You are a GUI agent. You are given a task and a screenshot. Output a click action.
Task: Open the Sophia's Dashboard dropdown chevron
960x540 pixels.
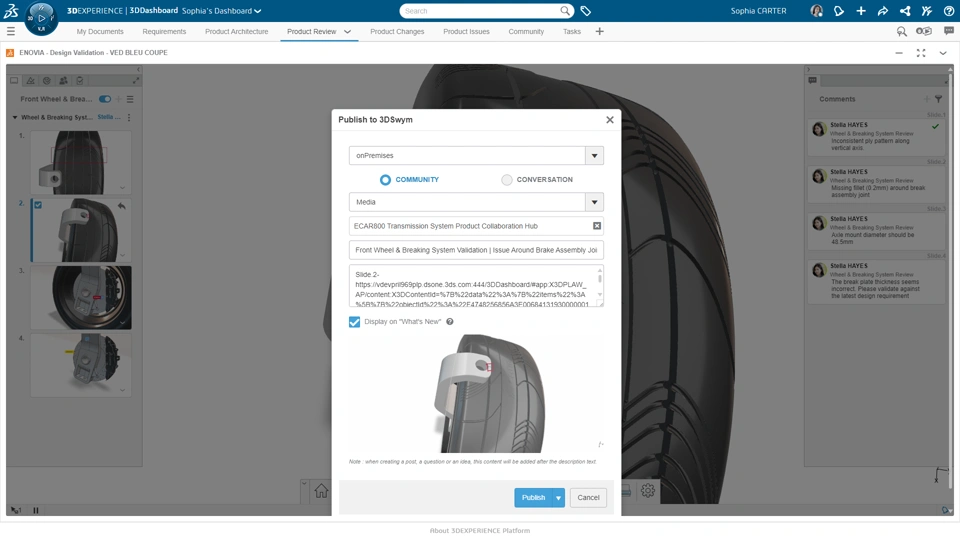258,11
